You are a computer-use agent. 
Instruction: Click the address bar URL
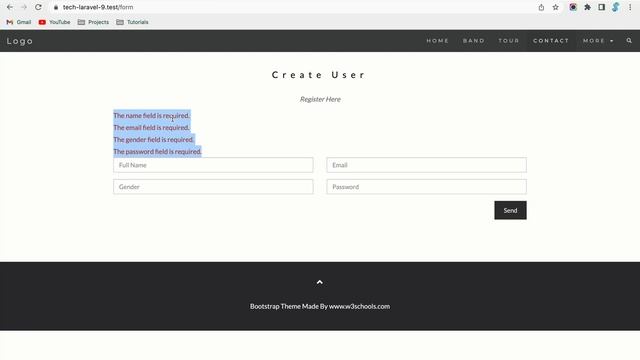(x=98, y=7)
